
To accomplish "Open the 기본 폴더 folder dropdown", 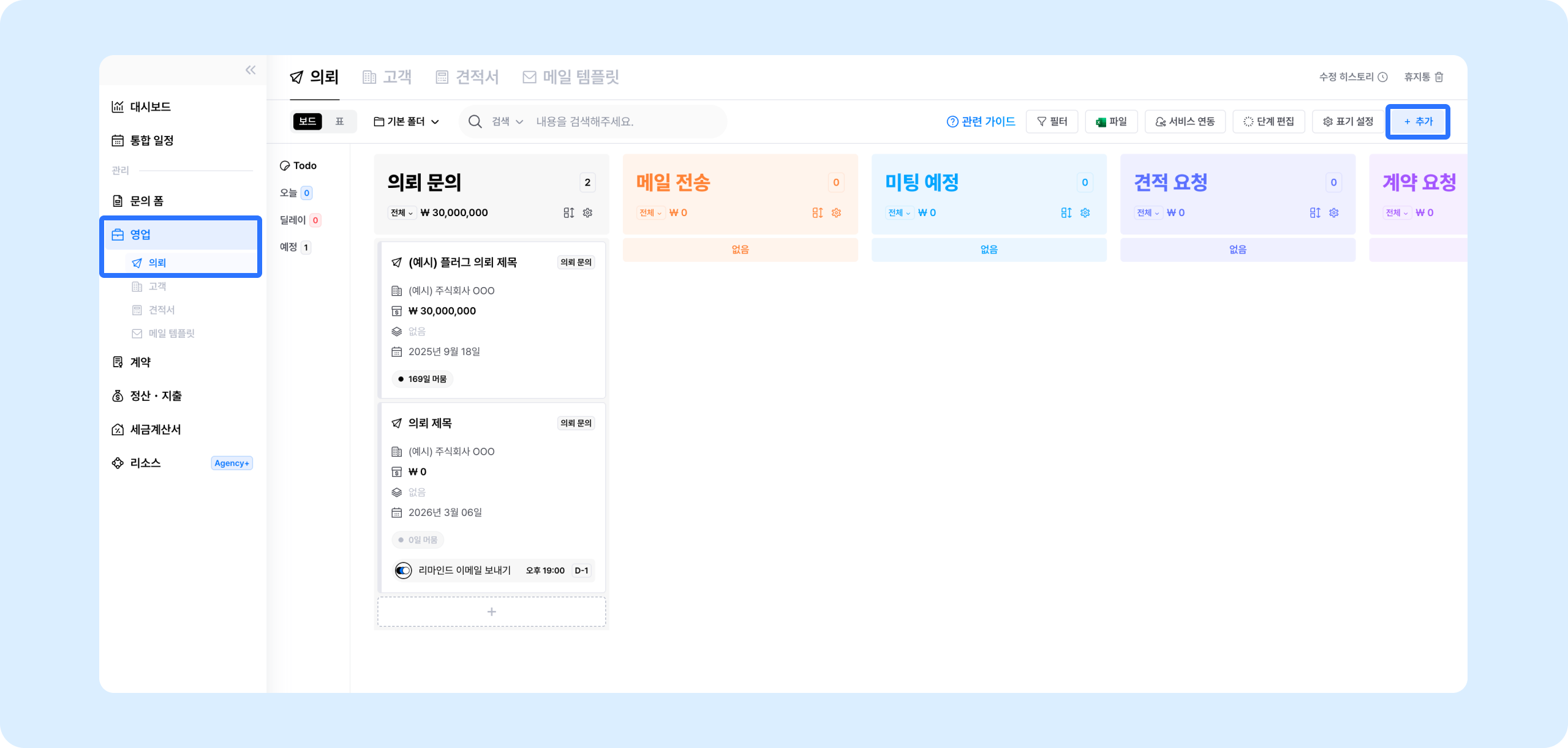I will point(407,122).
